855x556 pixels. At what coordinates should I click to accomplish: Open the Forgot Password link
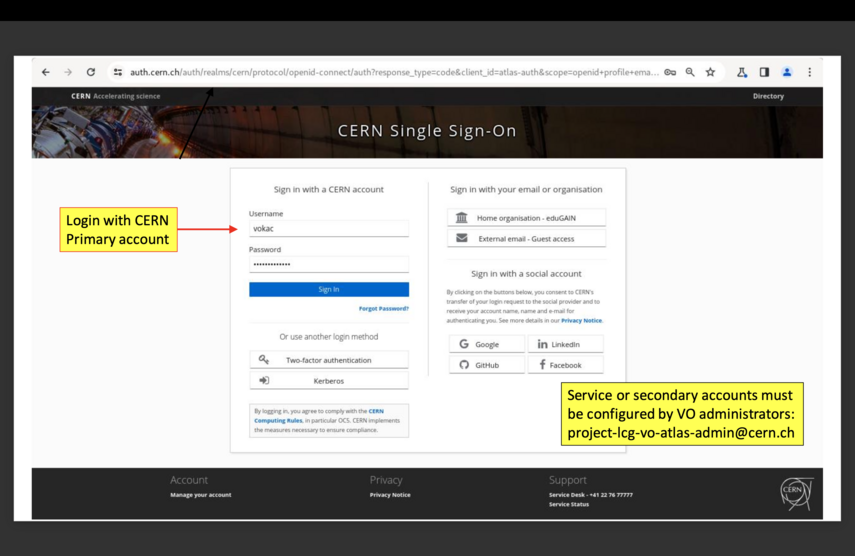[x=383, y=309]
